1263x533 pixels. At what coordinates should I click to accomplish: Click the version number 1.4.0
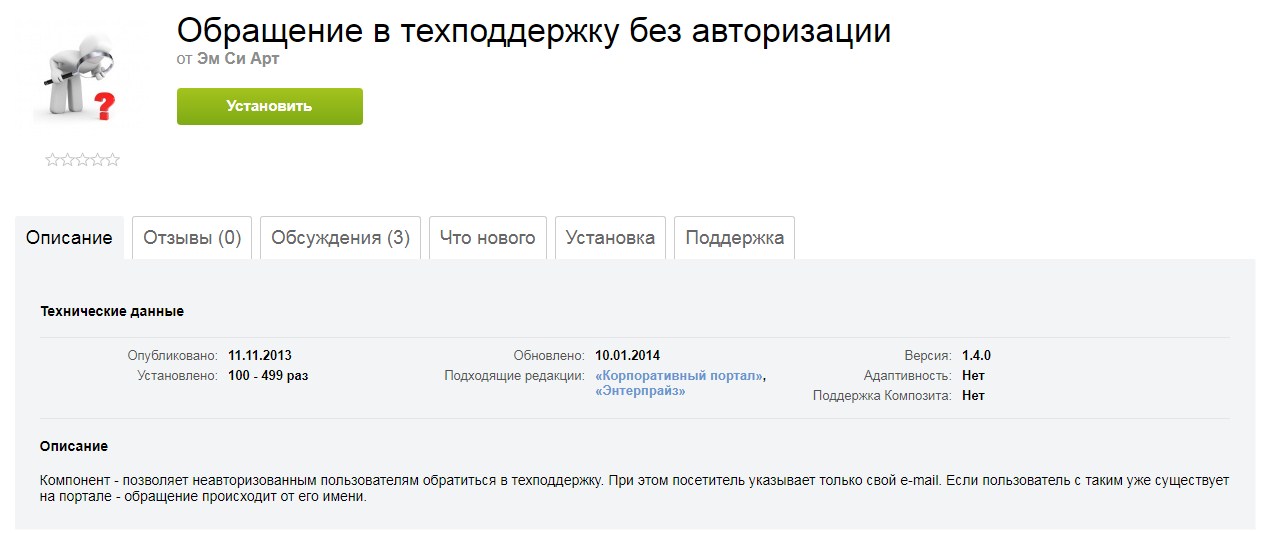tap(976, 356)
